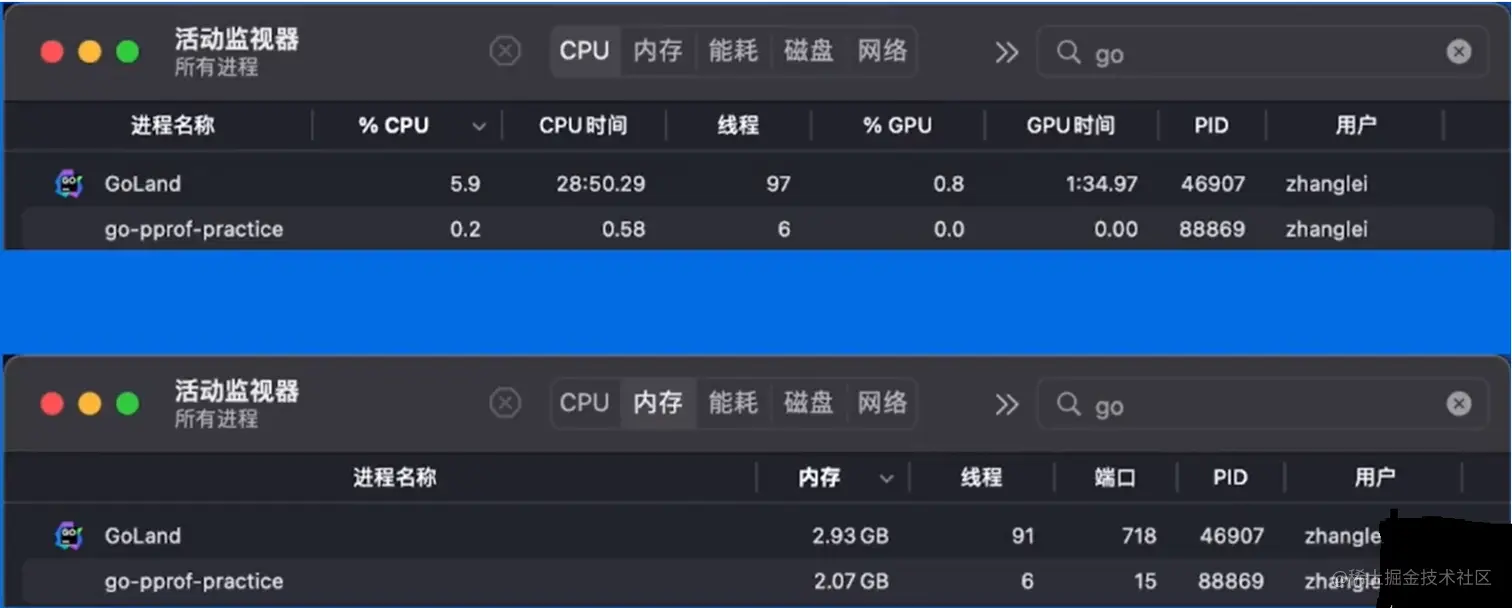Click the GoLand icon in the lower window
Screen dimensions: 1512x608
pyautogui.click(x=68, y=536)
